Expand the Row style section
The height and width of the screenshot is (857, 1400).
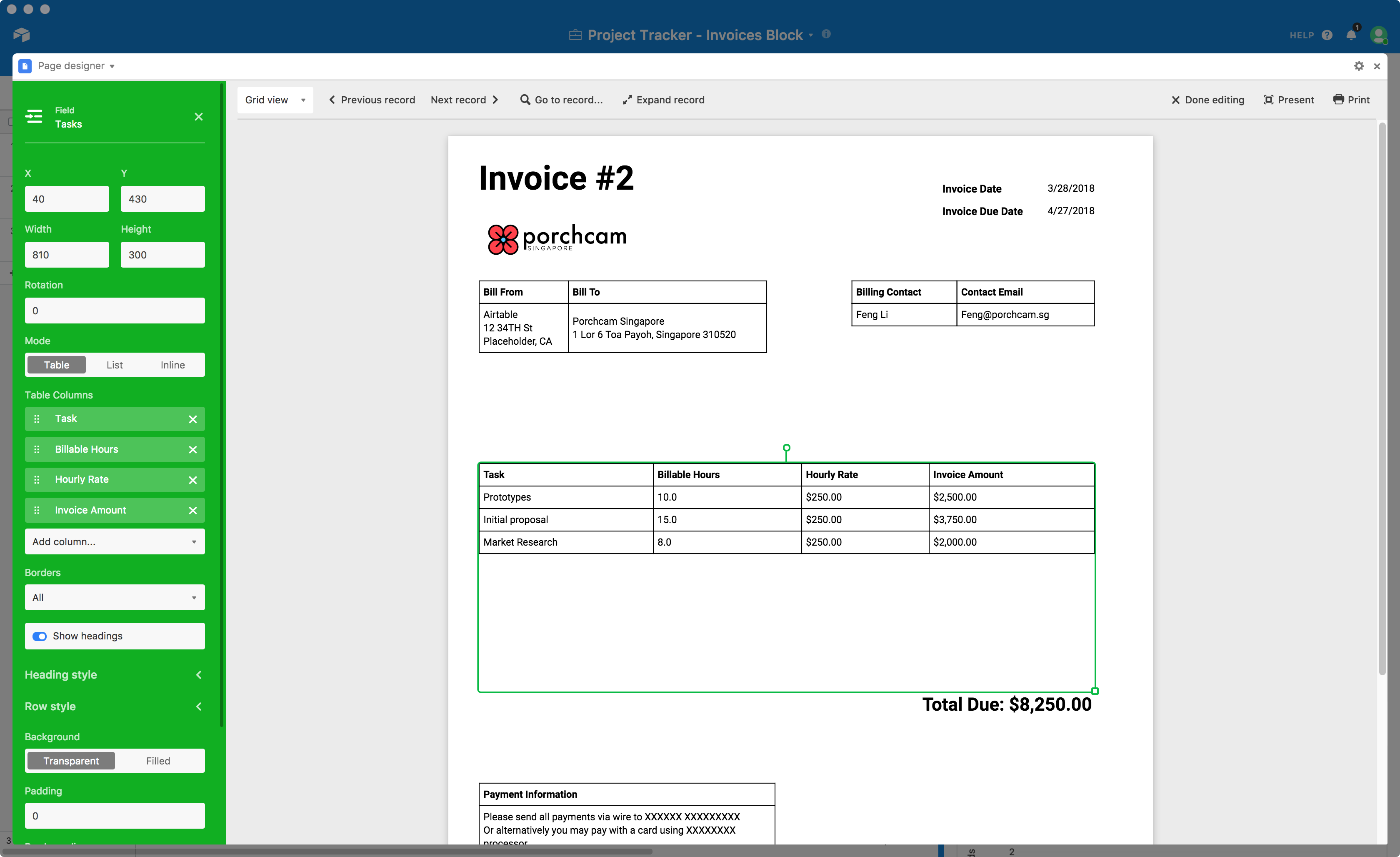pos(198,706)
